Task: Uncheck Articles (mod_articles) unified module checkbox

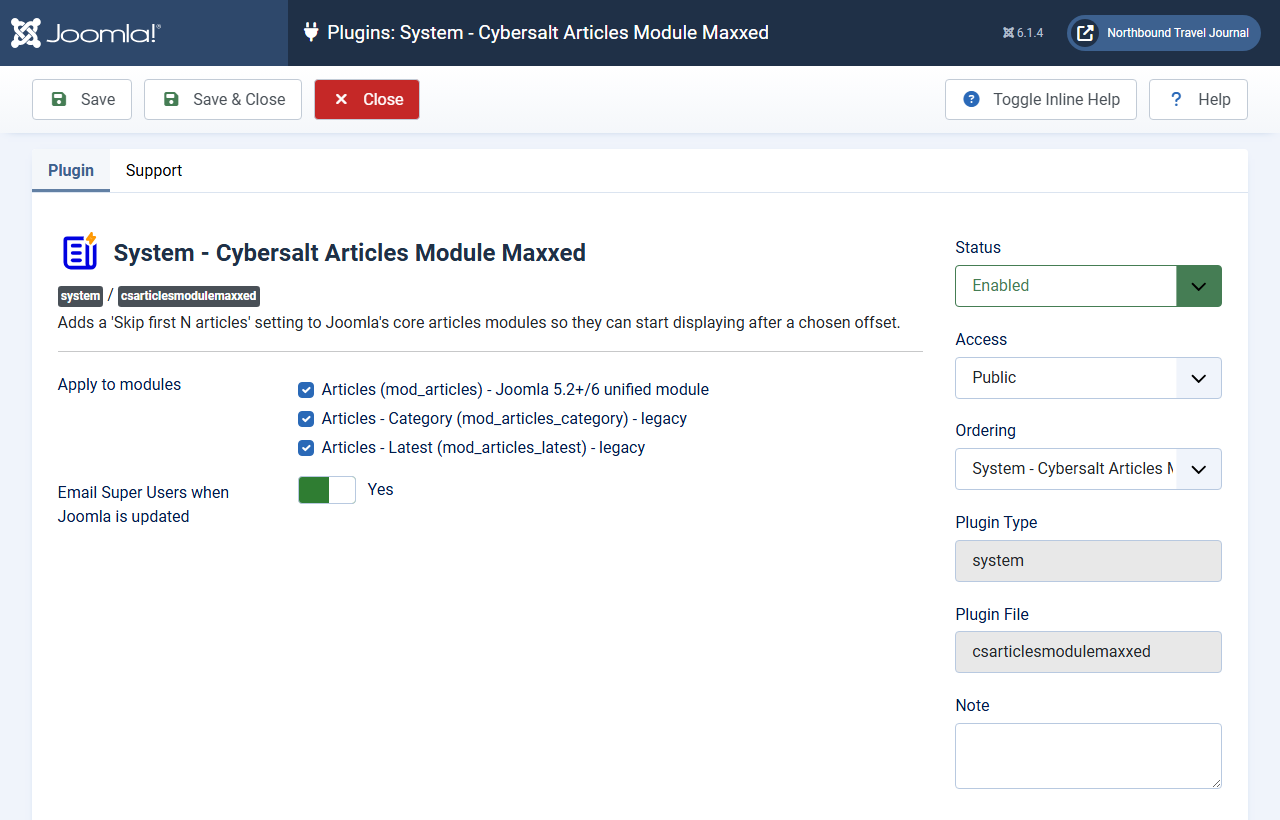Action: 306,390
